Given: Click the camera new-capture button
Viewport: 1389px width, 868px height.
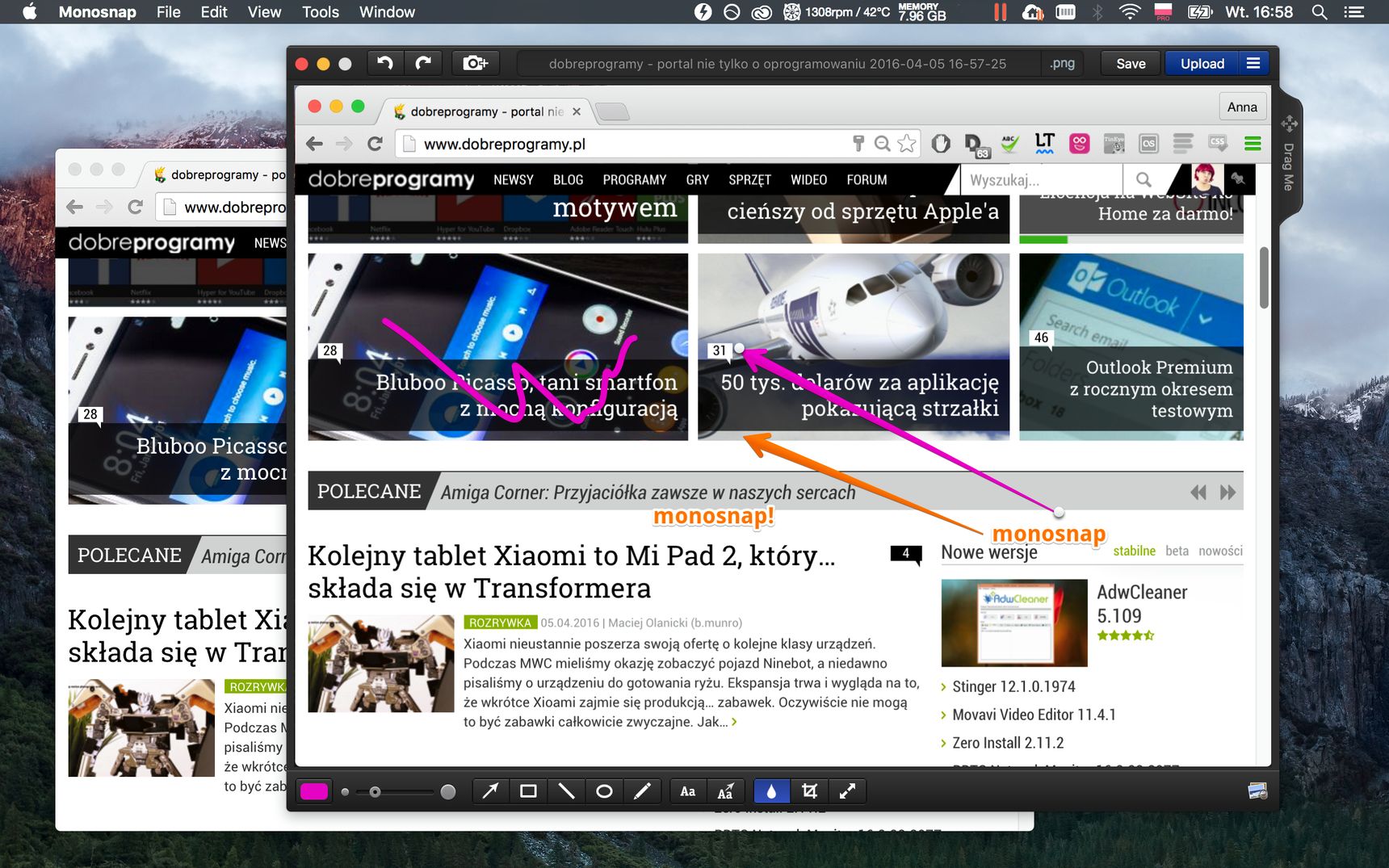Looking at the screenshot, I should coord(475,63).
